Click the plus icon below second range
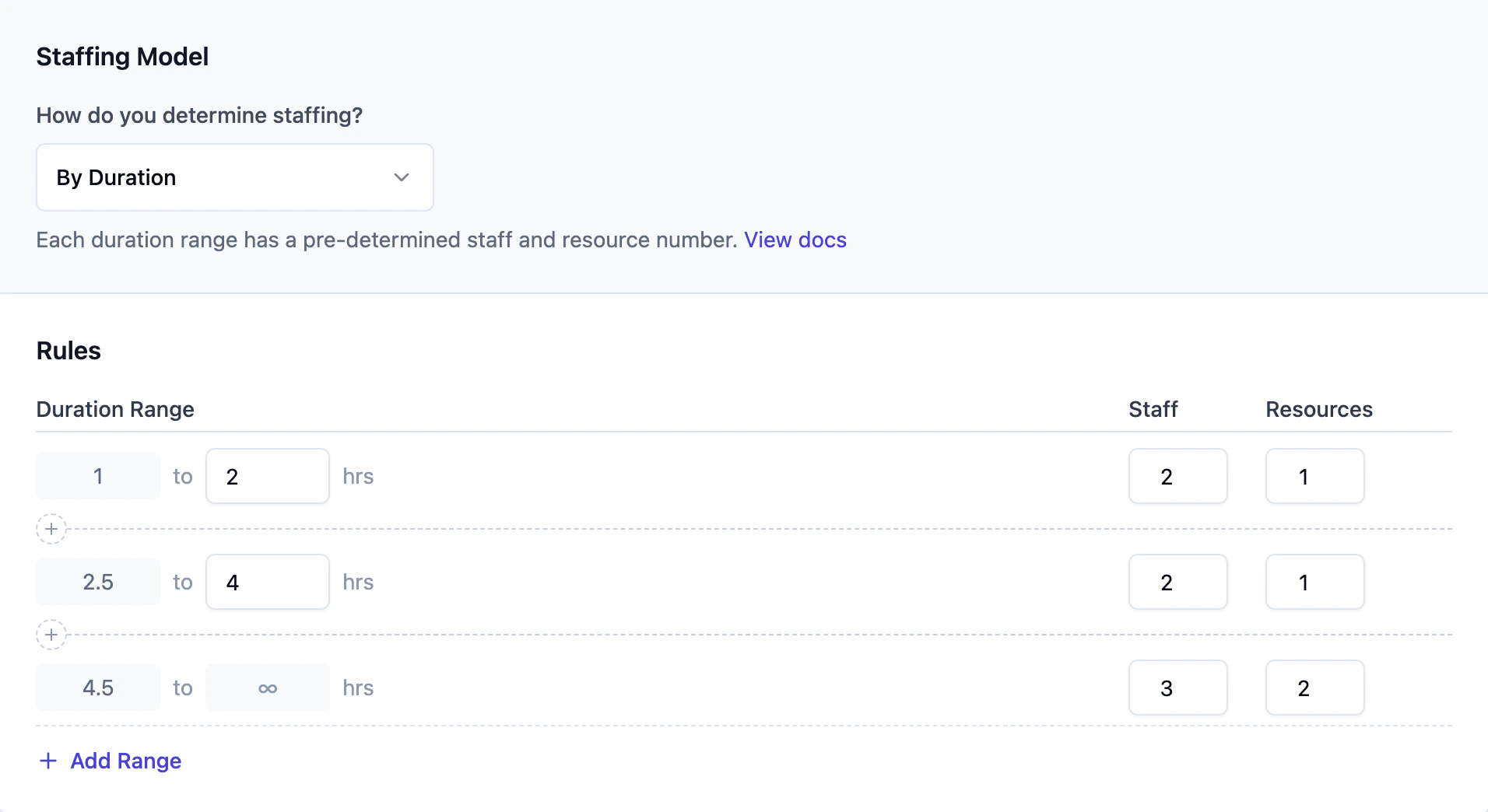The height and width of the screenshot is (812, 1488). coord(51,635)
